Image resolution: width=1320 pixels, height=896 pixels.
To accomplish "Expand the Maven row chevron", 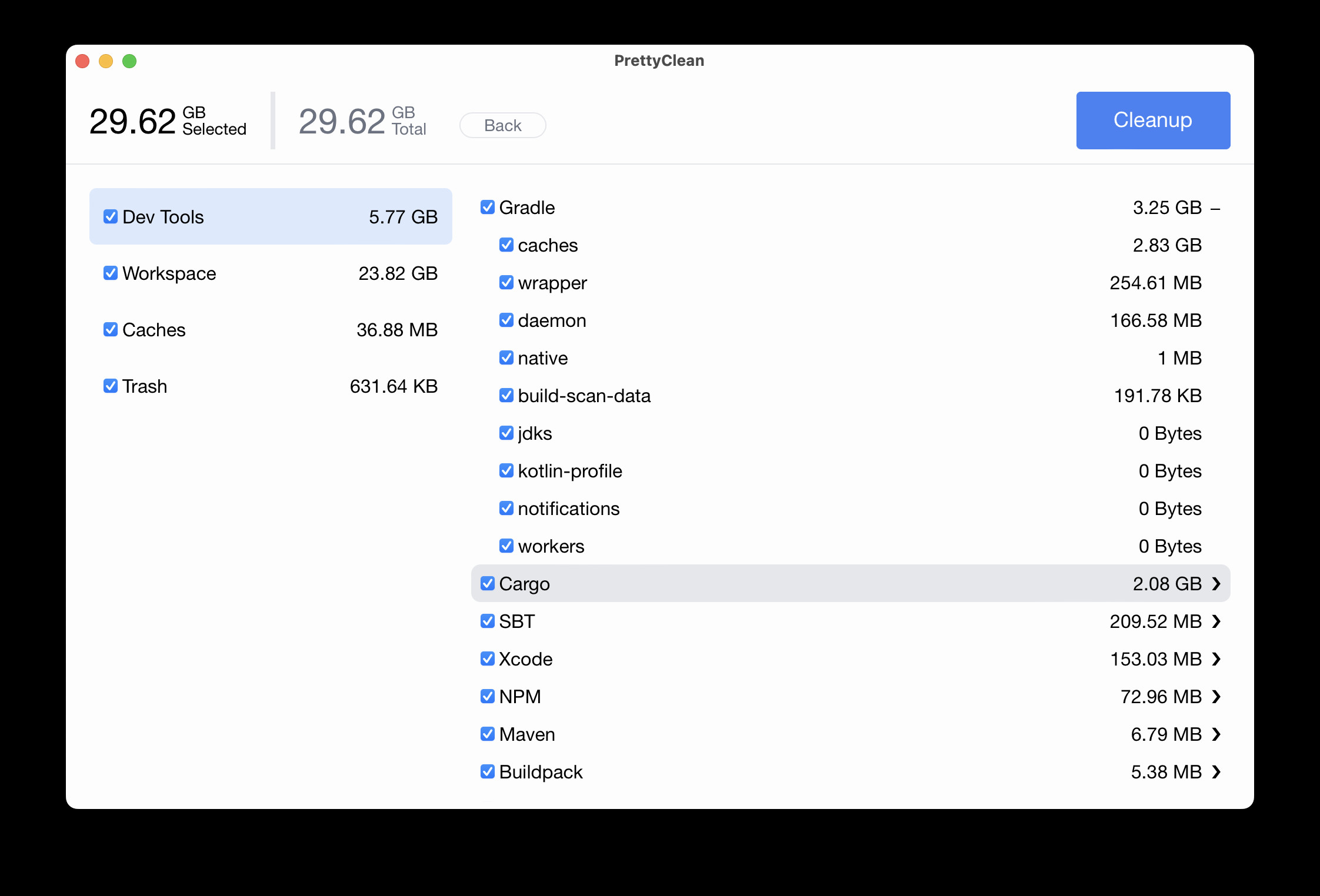I will point(1216,734).
